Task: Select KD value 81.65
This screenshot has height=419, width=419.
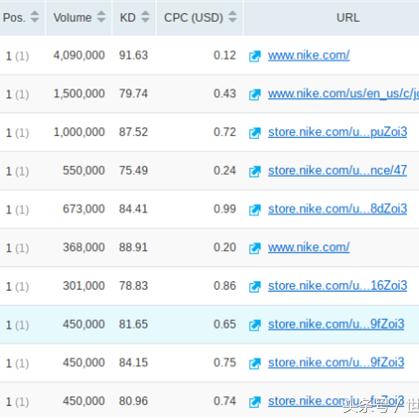Action: [133, 324]
